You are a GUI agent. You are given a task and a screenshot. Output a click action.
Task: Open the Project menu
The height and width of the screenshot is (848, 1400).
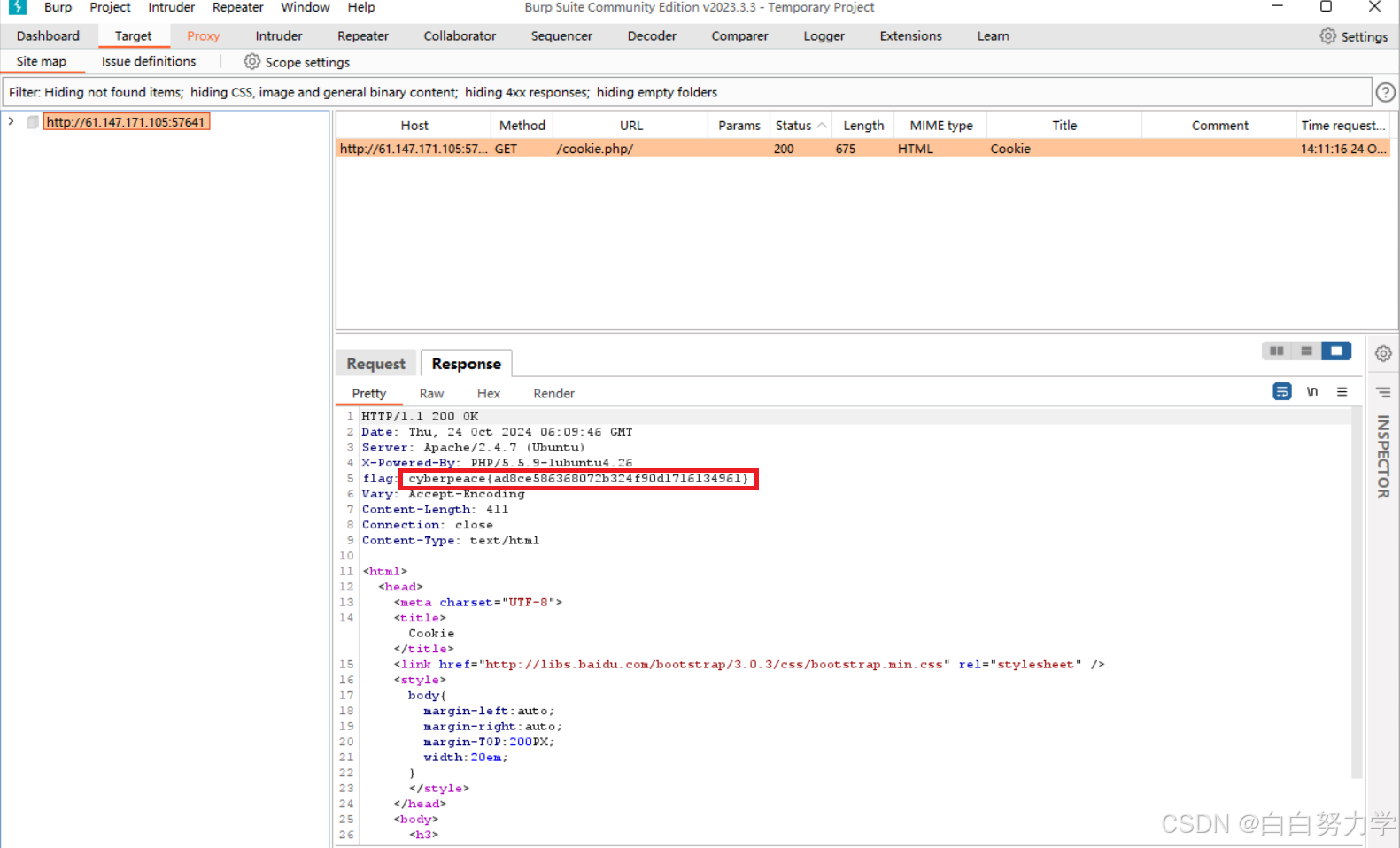(110, 7)
